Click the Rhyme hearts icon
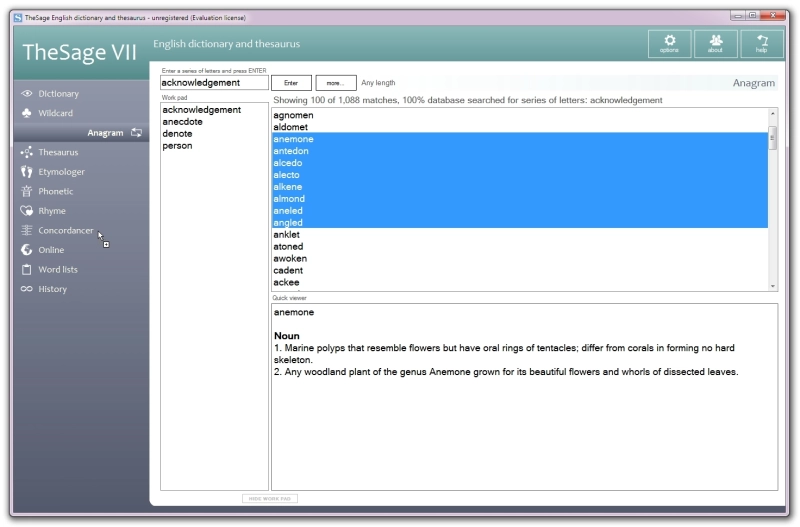 [27, 211]
